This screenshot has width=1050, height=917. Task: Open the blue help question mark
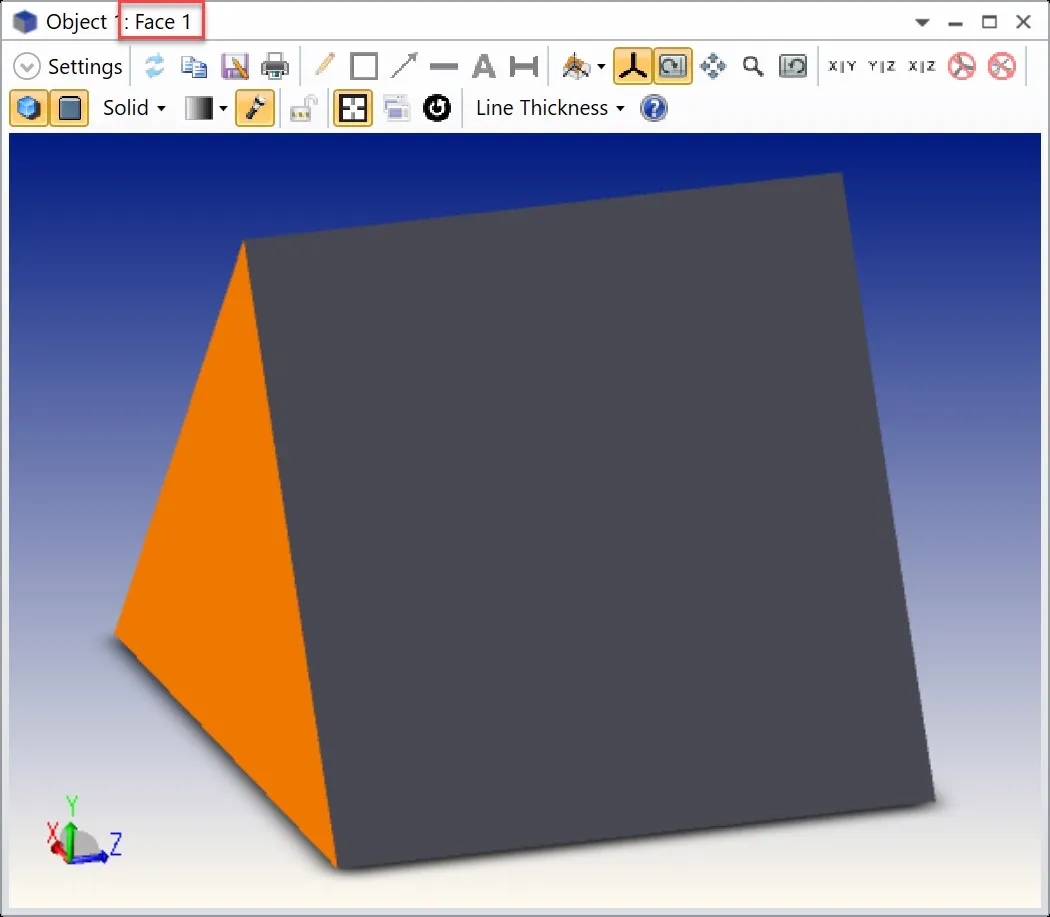tap(653, 108)
